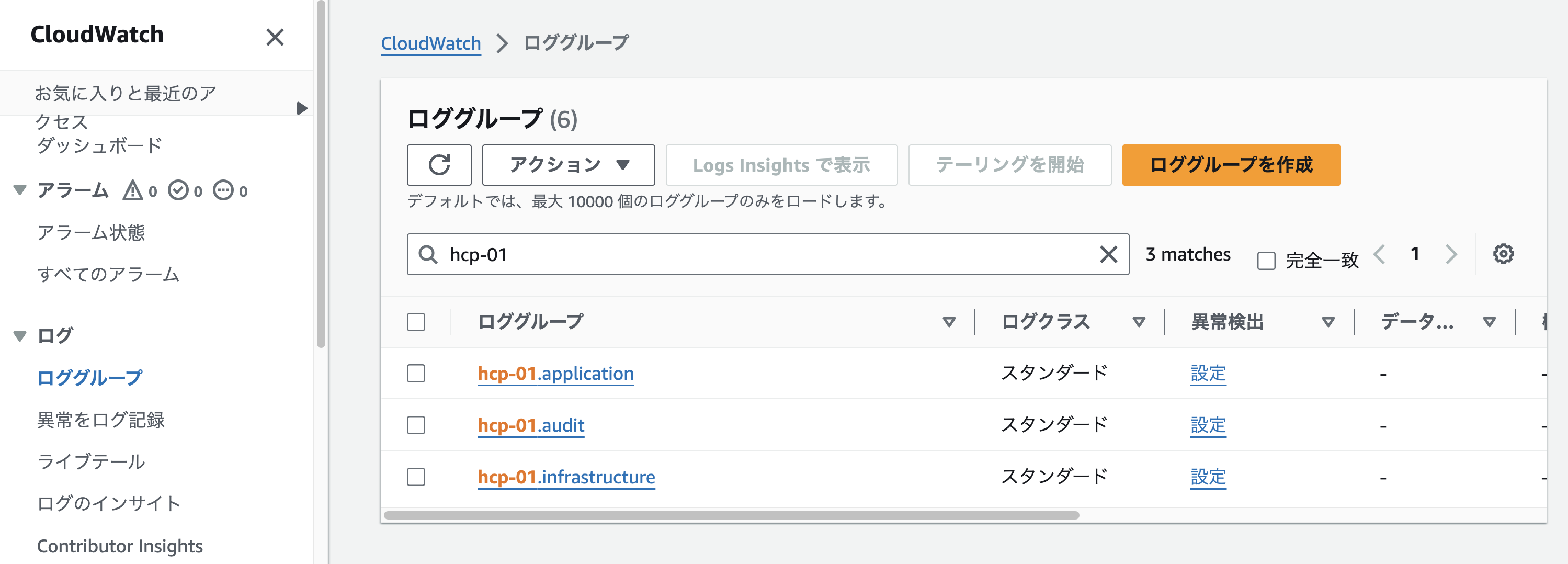The image size is (1568, 564).
Task: Toggle the select-all log groups checkbox
Action: tap(416, 322)
